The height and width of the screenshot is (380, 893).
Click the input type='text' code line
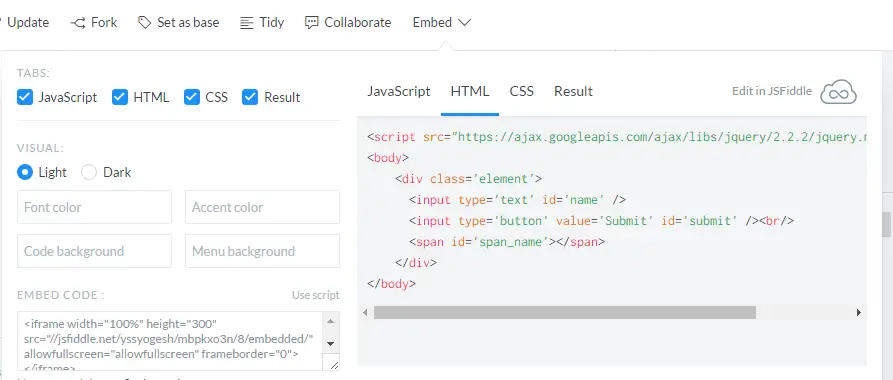[517, 200]
